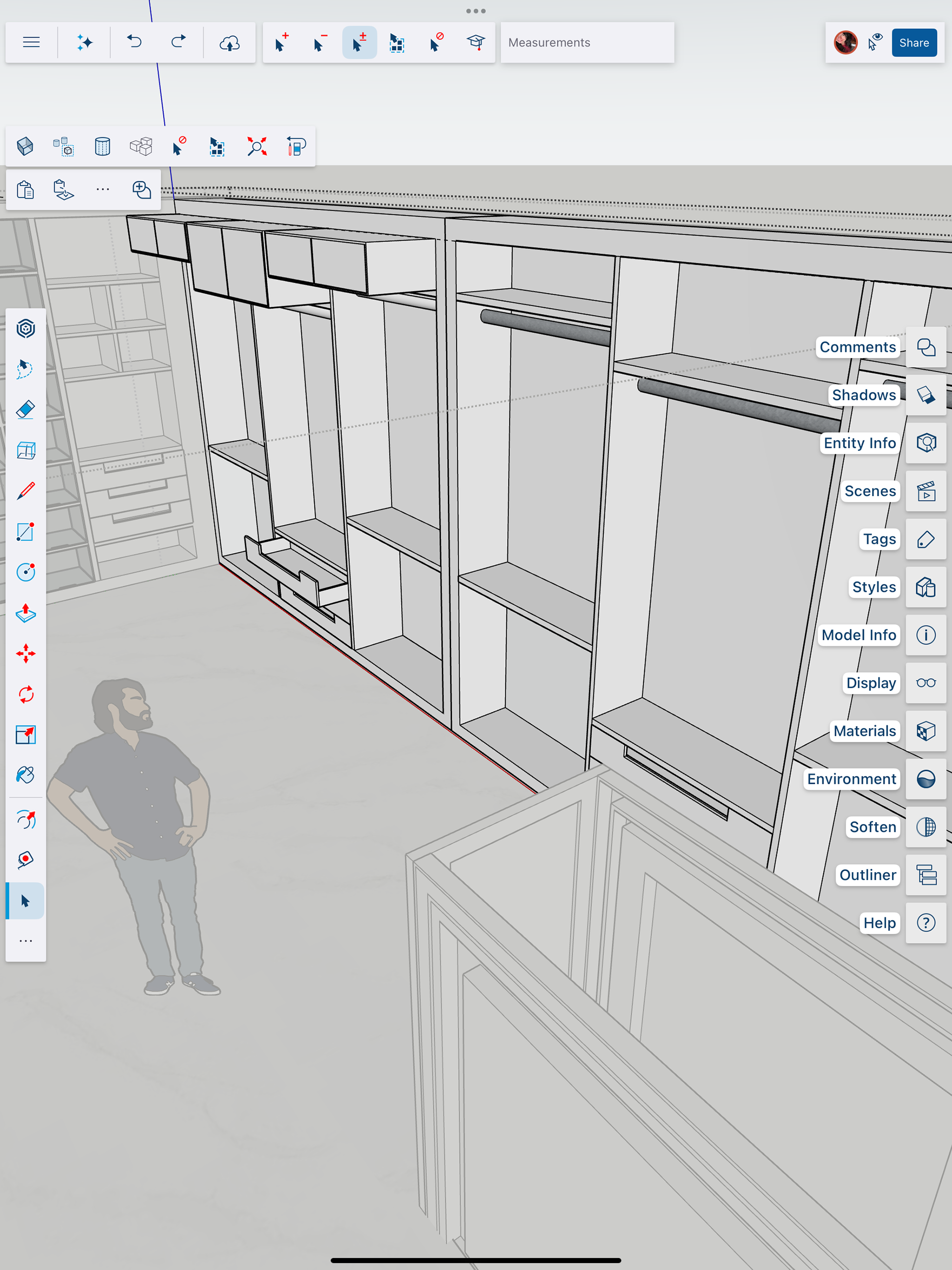
Task: Expand the clipboard toolbar ellipsis menu
Action: [x=103, y=190]
